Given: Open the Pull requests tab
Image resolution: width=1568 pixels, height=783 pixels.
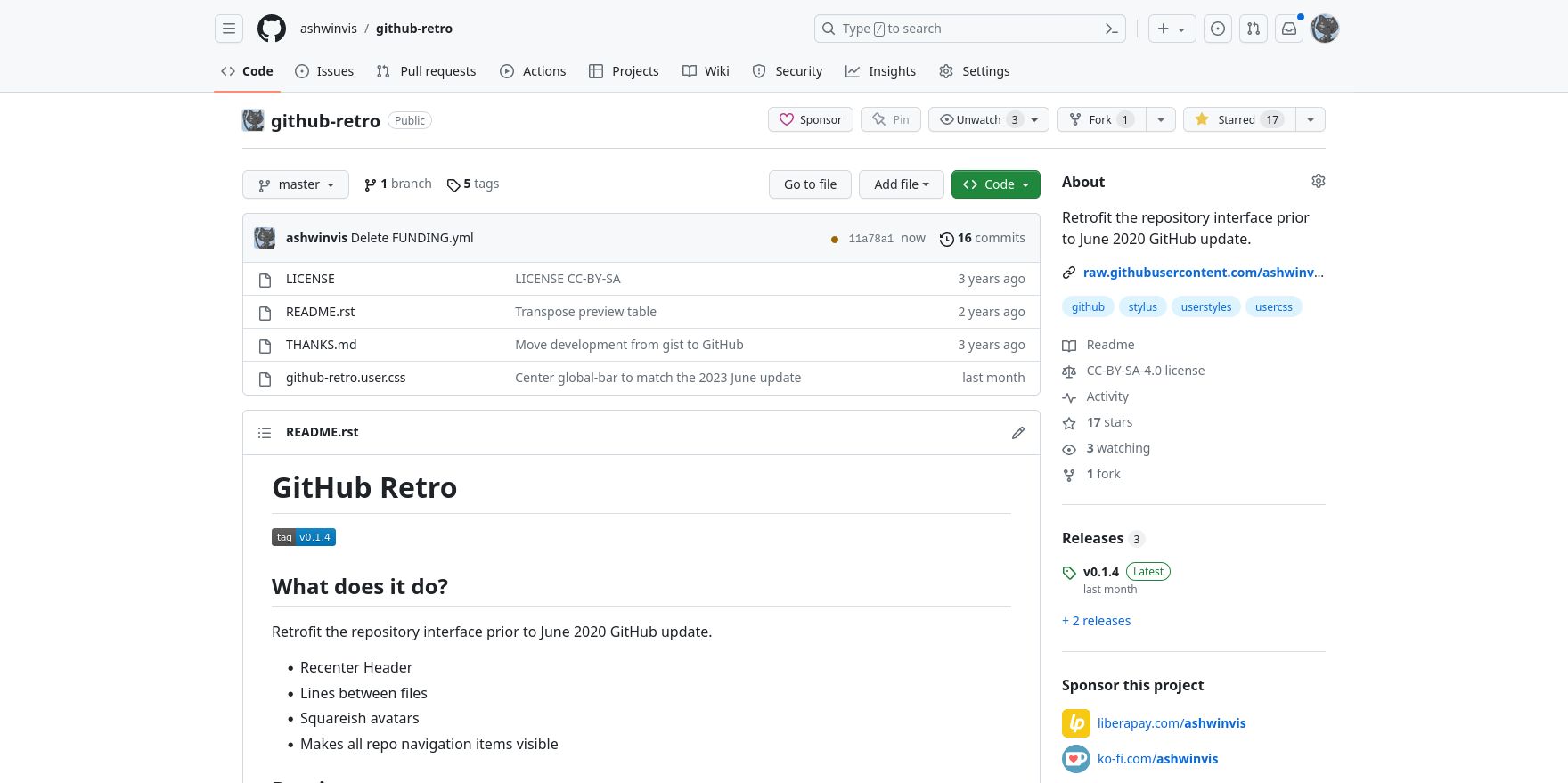Looking at the screenshot, I should pos(426,71).
